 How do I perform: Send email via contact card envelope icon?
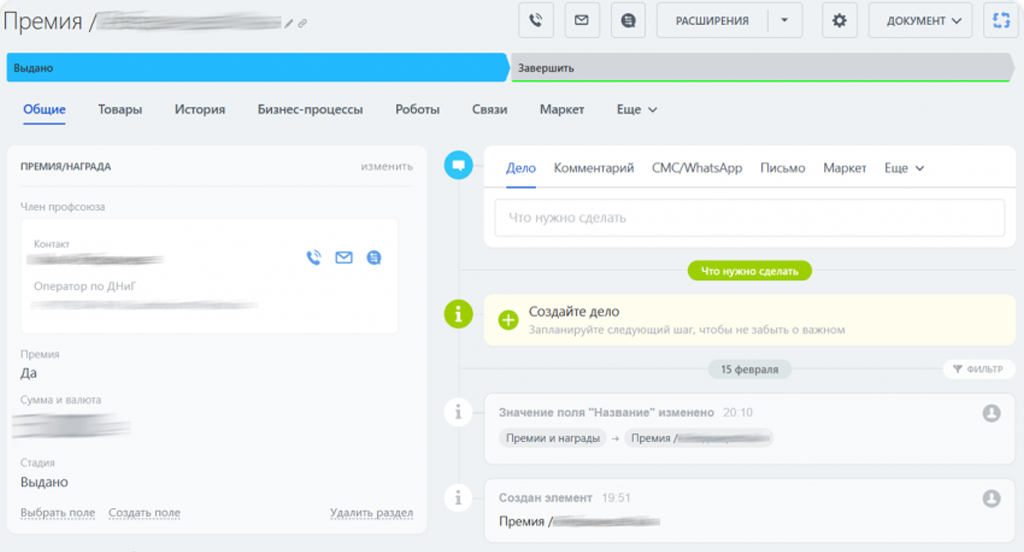tap(344, 258)
